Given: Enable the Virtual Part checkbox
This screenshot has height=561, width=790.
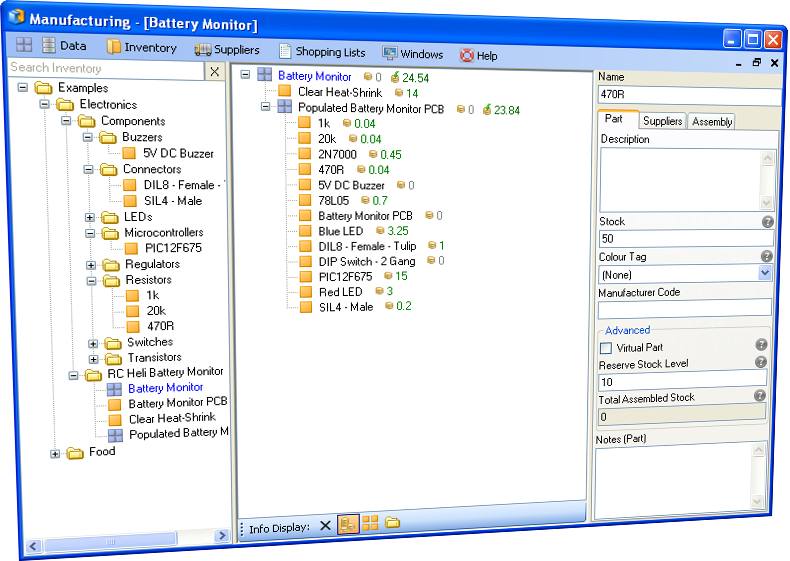Looking at the screenshot, I should click(606, 348).
